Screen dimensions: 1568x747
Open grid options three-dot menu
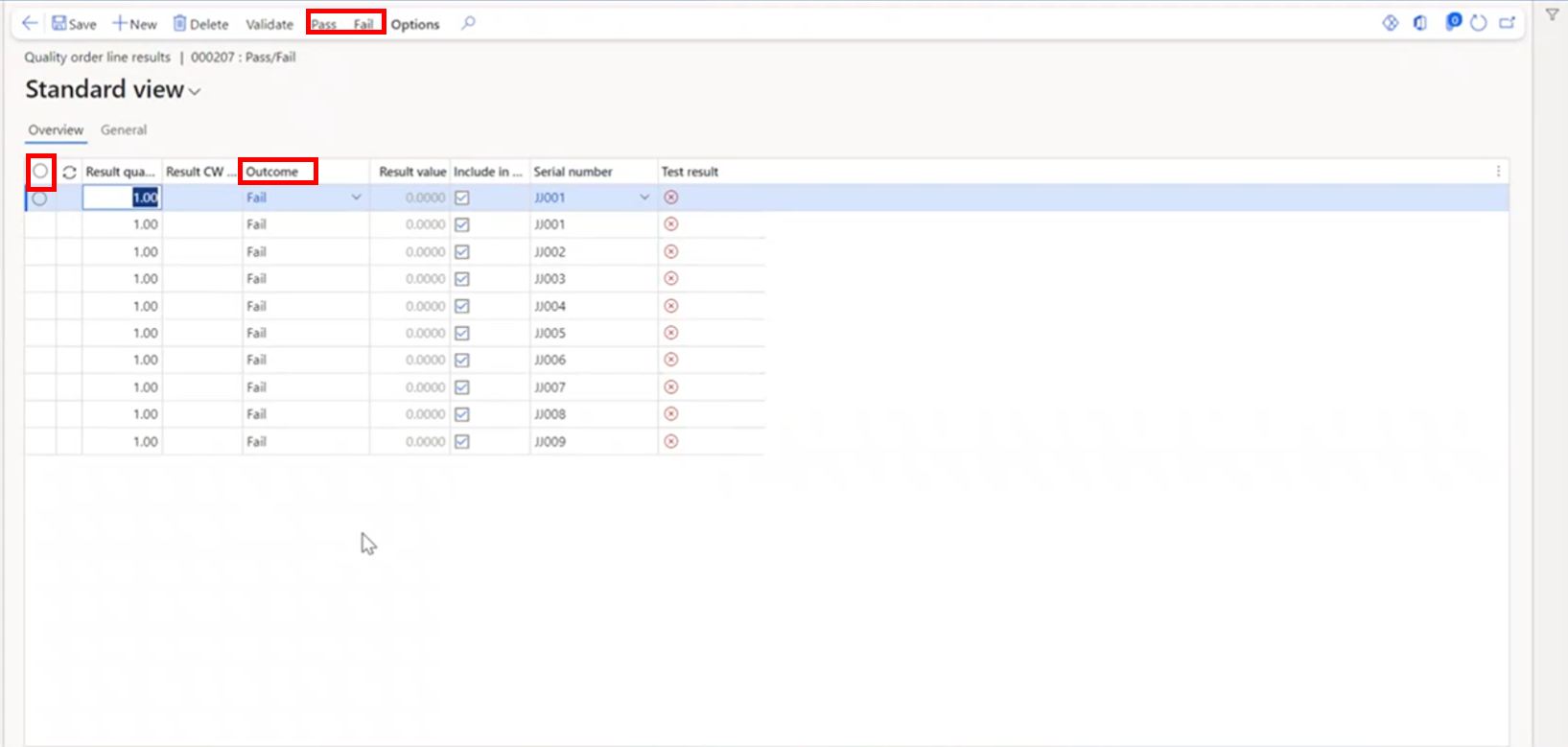point(1498,172)
